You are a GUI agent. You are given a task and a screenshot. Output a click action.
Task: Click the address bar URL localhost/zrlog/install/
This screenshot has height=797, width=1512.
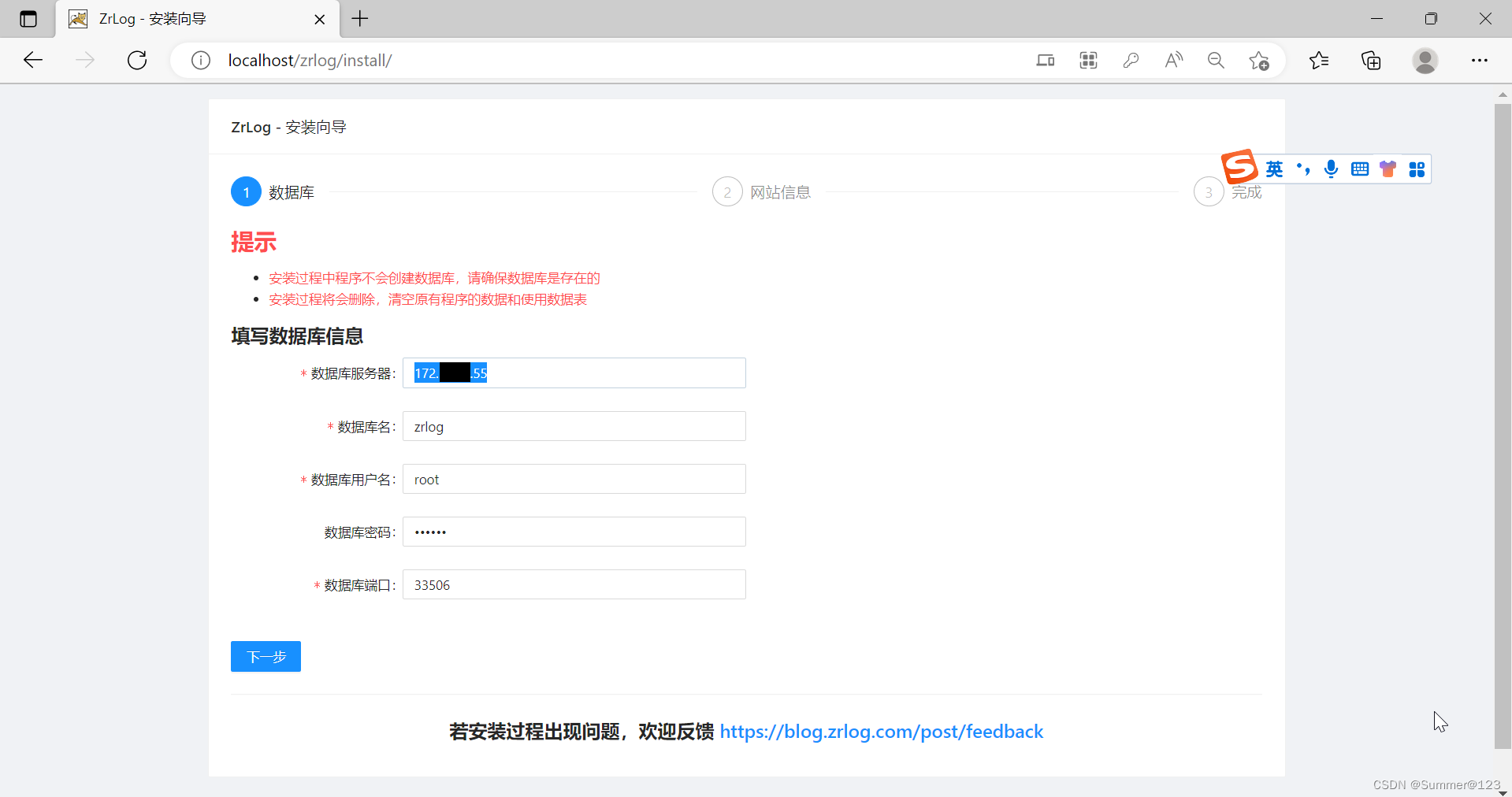310,60
